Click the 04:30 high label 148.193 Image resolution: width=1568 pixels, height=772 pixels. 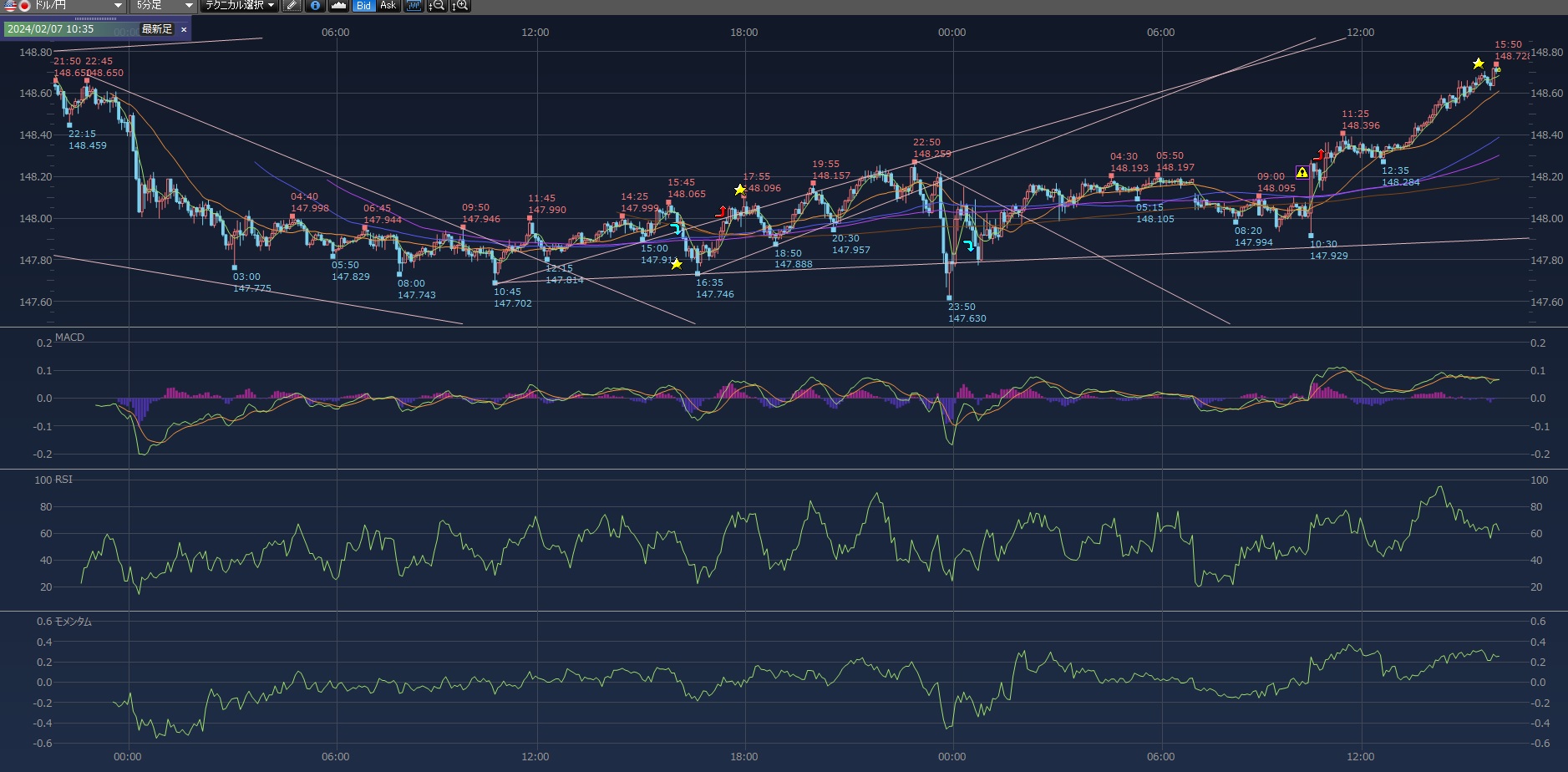click(1129, 162)
